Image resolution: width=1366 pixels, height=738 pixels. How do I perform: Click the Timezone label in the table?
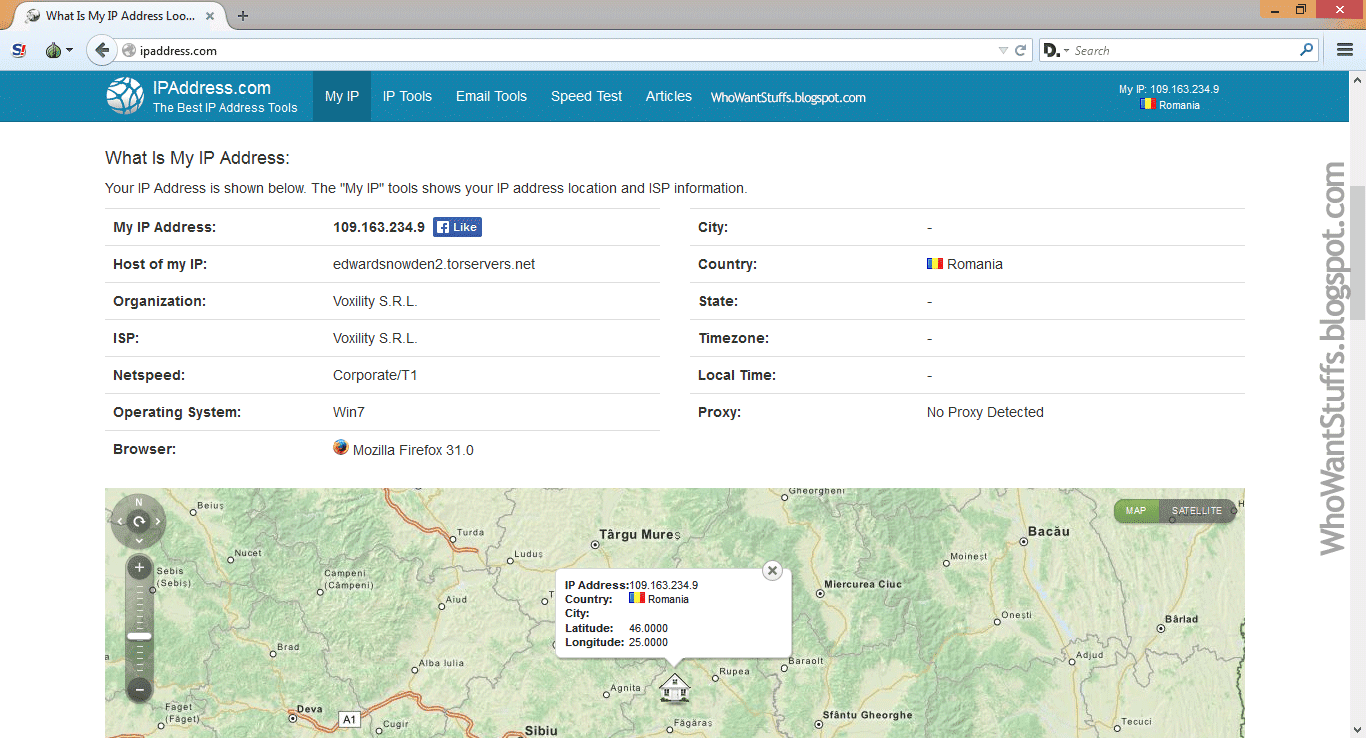pyautogui.click(x=734, y=338)
